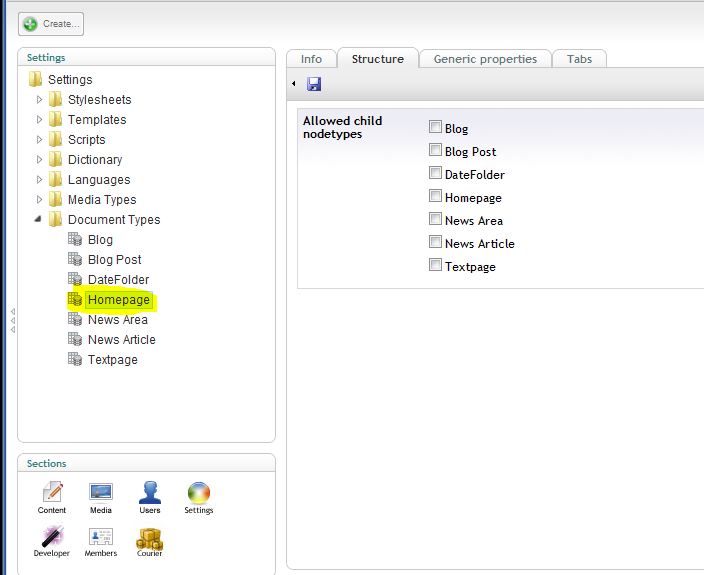704x575 pixels.
Task: Click the Textpage document type icon
Action: (x=75, y=359)
